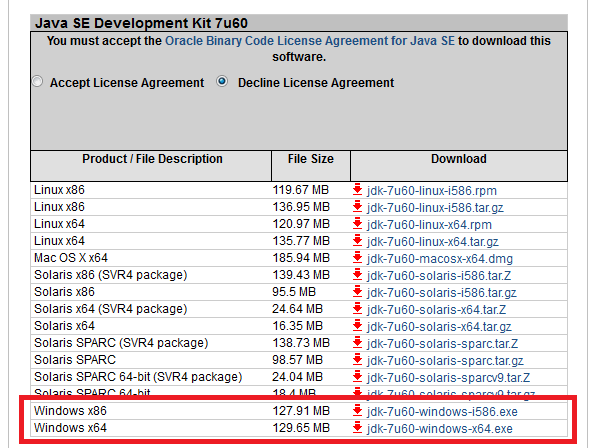The image size is (590, 448).
Task: Click red download arrow for linux-i586.tar.gz
Action: [357, 207]
